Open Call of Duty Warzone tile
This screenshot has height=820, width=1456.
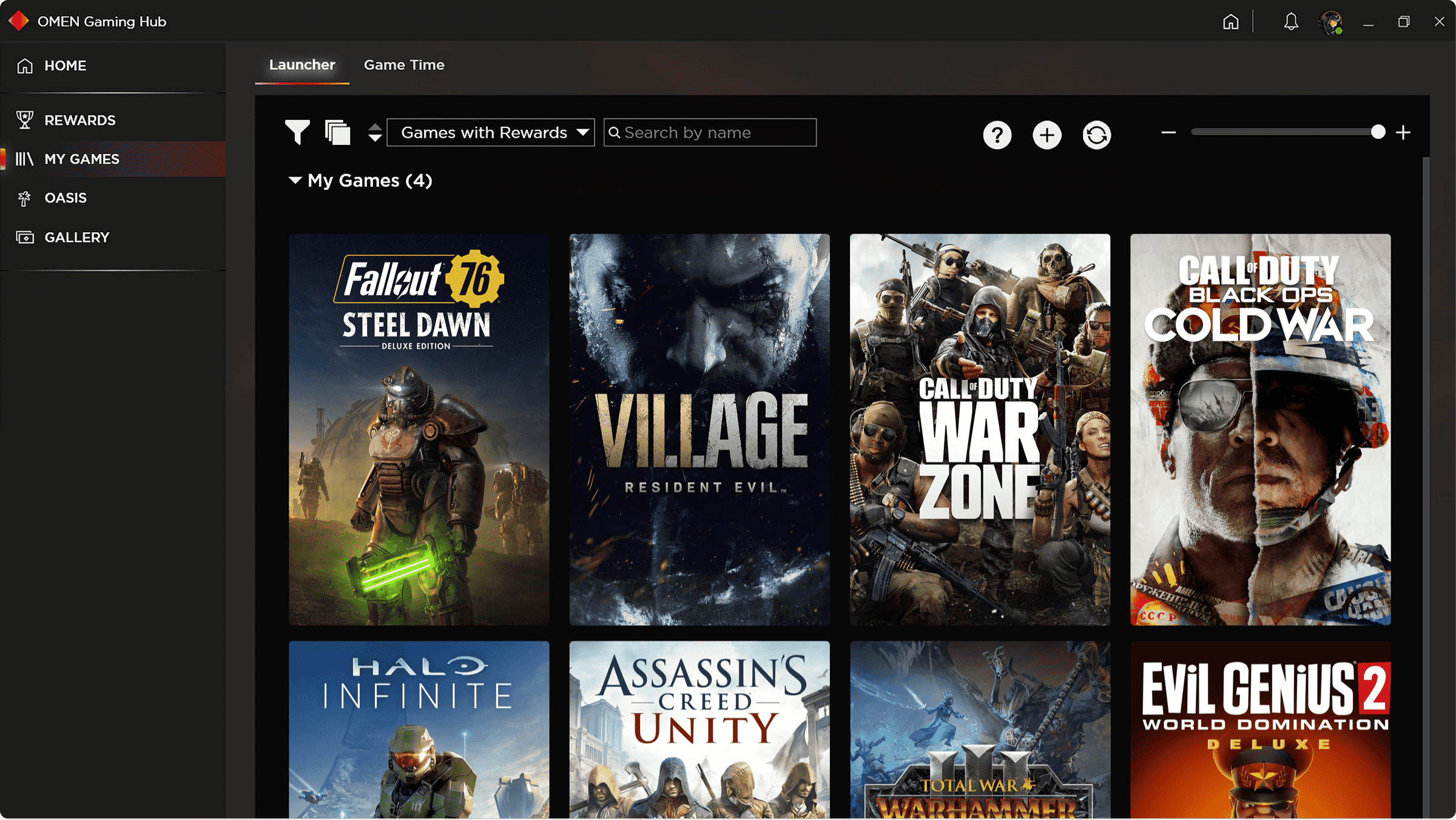pyautogui.click(x=980, y=429)
